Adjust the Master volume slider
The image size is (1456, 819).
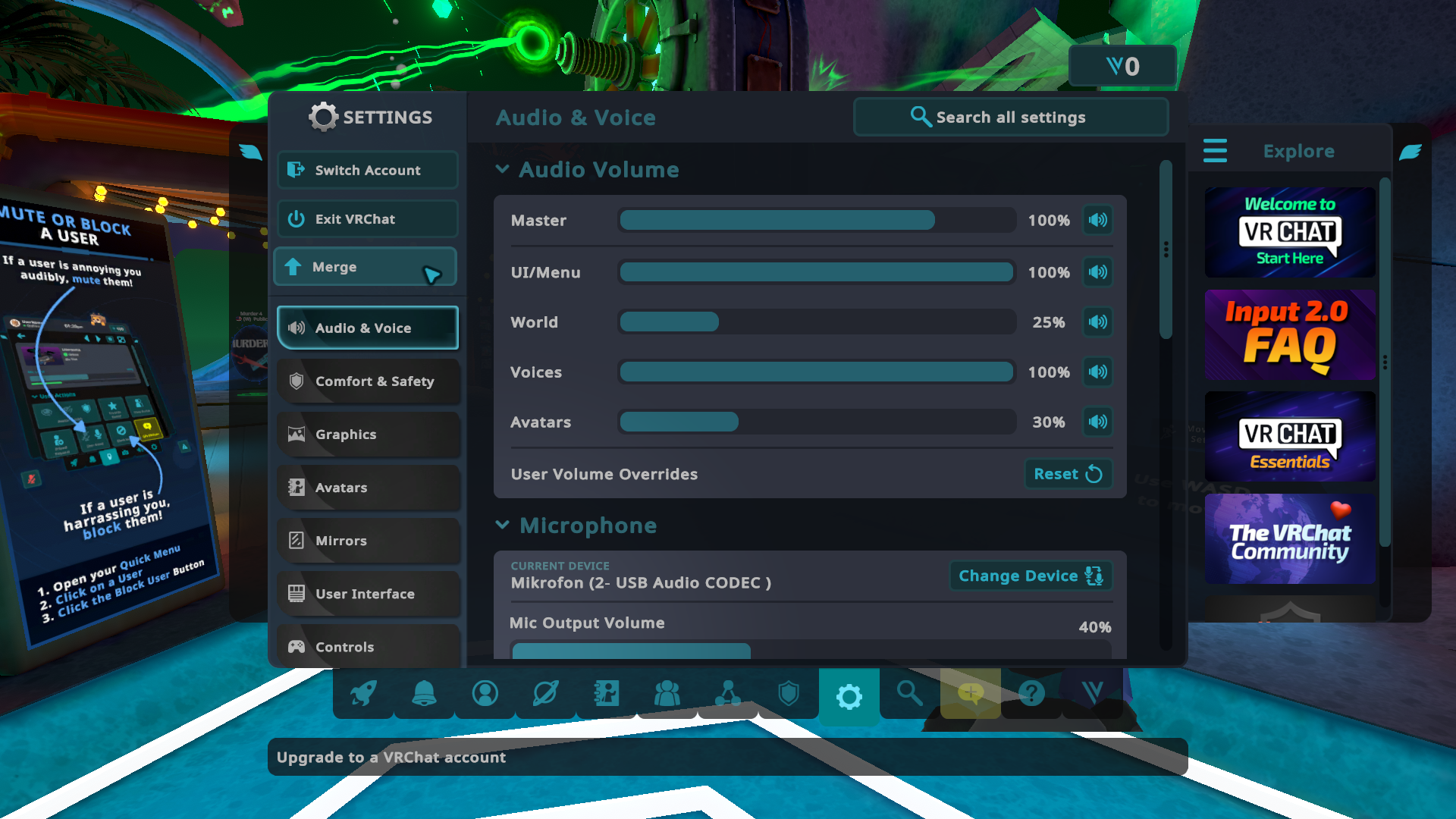[x=817, y=221]
